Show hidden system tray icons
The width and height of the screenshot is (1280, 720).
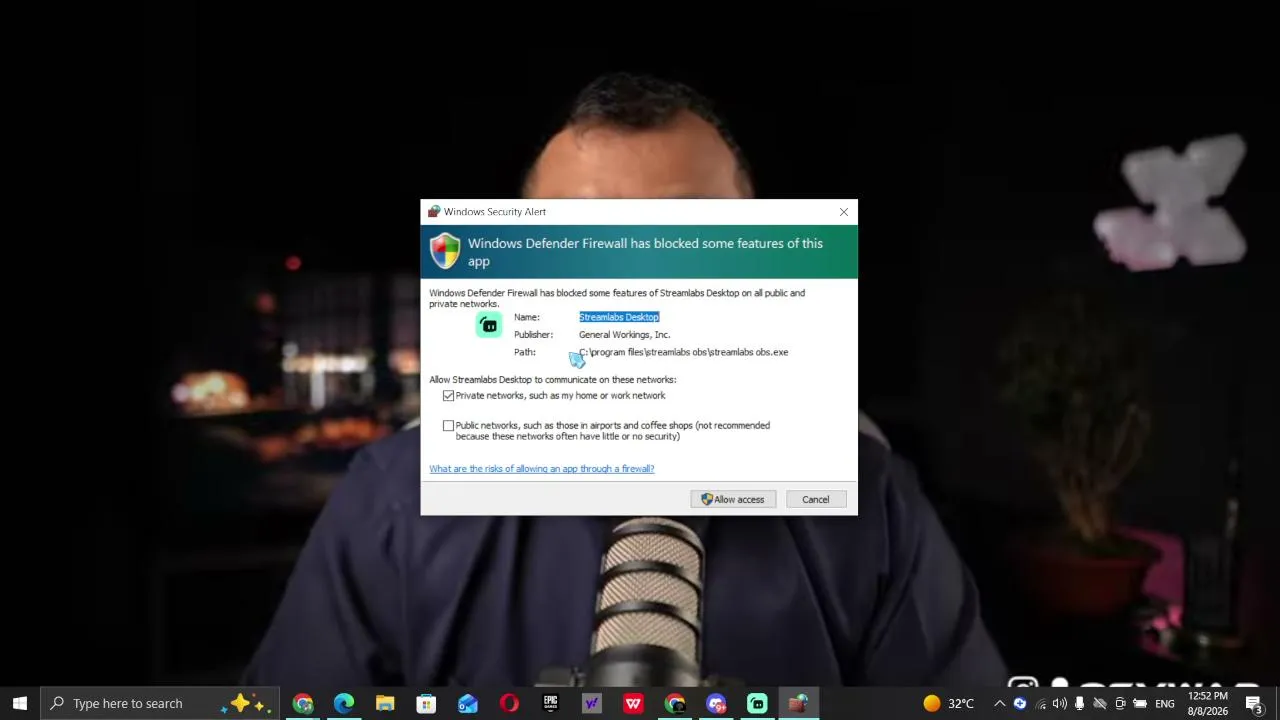[999, 703]
